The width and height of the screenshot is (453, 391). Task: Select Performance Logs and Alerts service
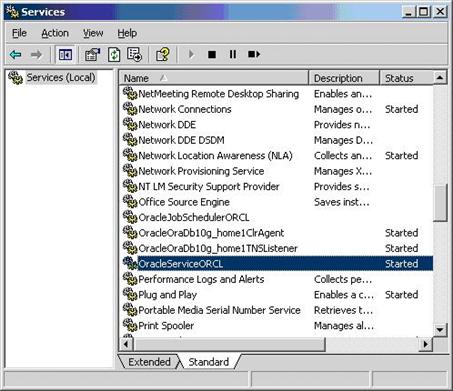201,279
